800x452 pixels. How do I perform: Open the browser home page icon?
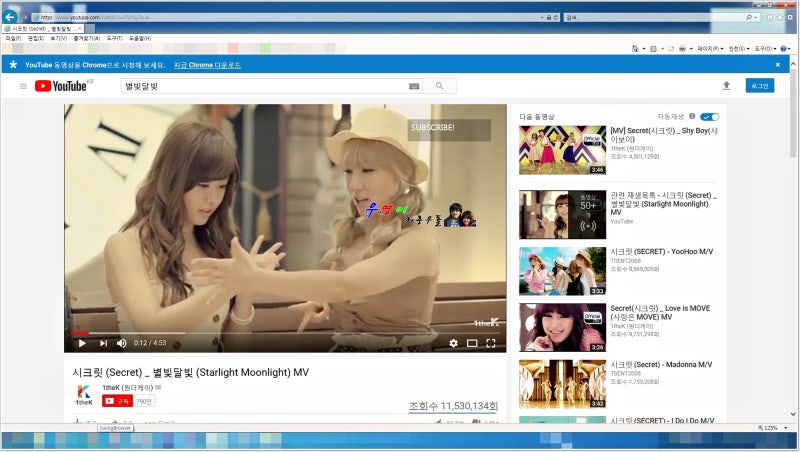click(770, 17)
